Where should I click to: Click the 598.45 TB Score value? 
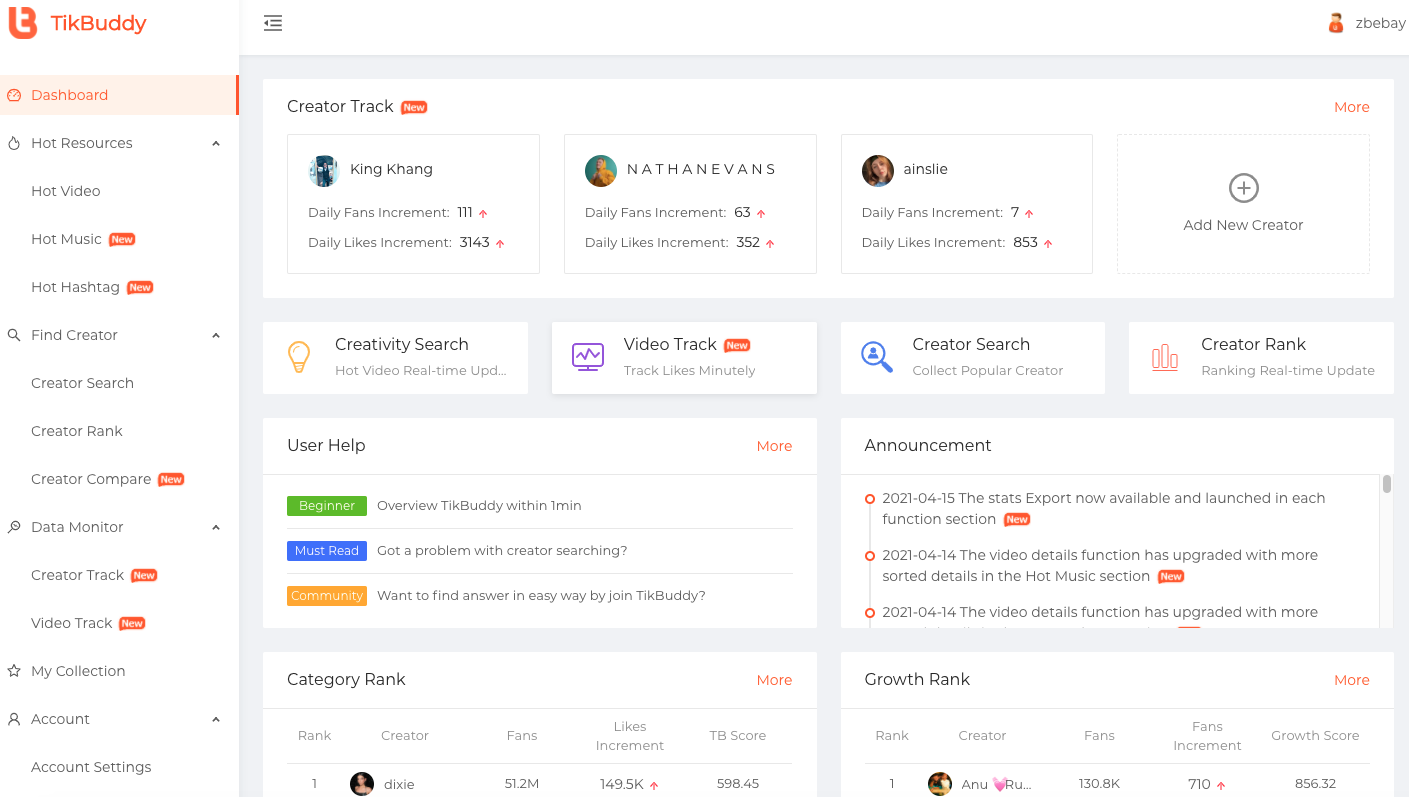pyautogui.click(x=738, y=784)
